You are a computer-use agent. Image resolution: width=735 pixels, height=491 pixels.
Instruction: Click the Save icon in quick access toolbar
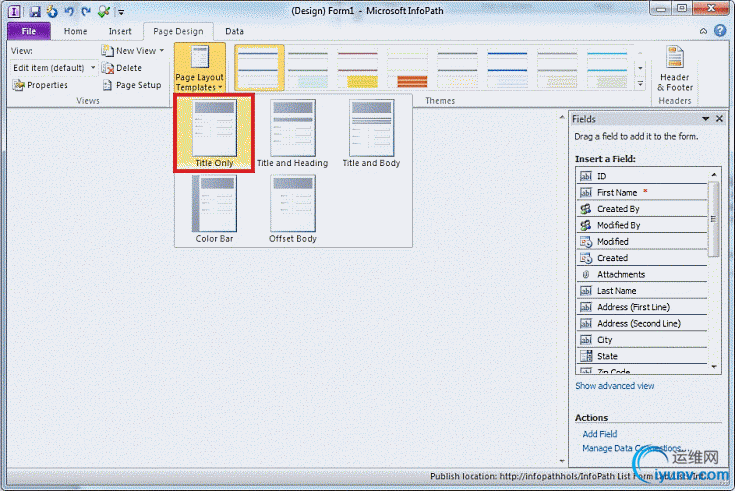[34, 12]
